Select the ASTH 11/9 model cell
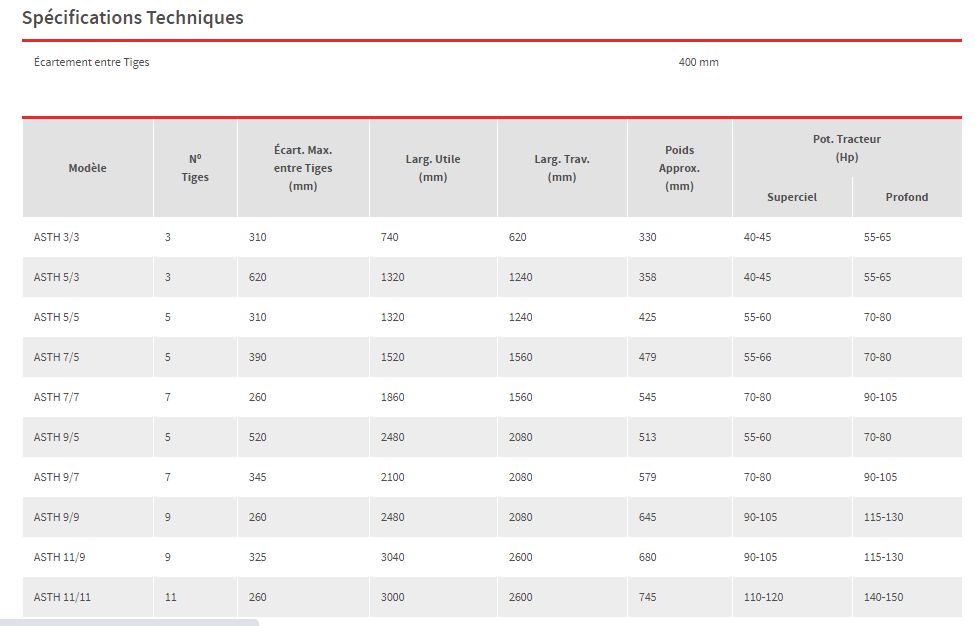Image resolution: width=975 pixels, height=626 pixels. coord(59,557)
